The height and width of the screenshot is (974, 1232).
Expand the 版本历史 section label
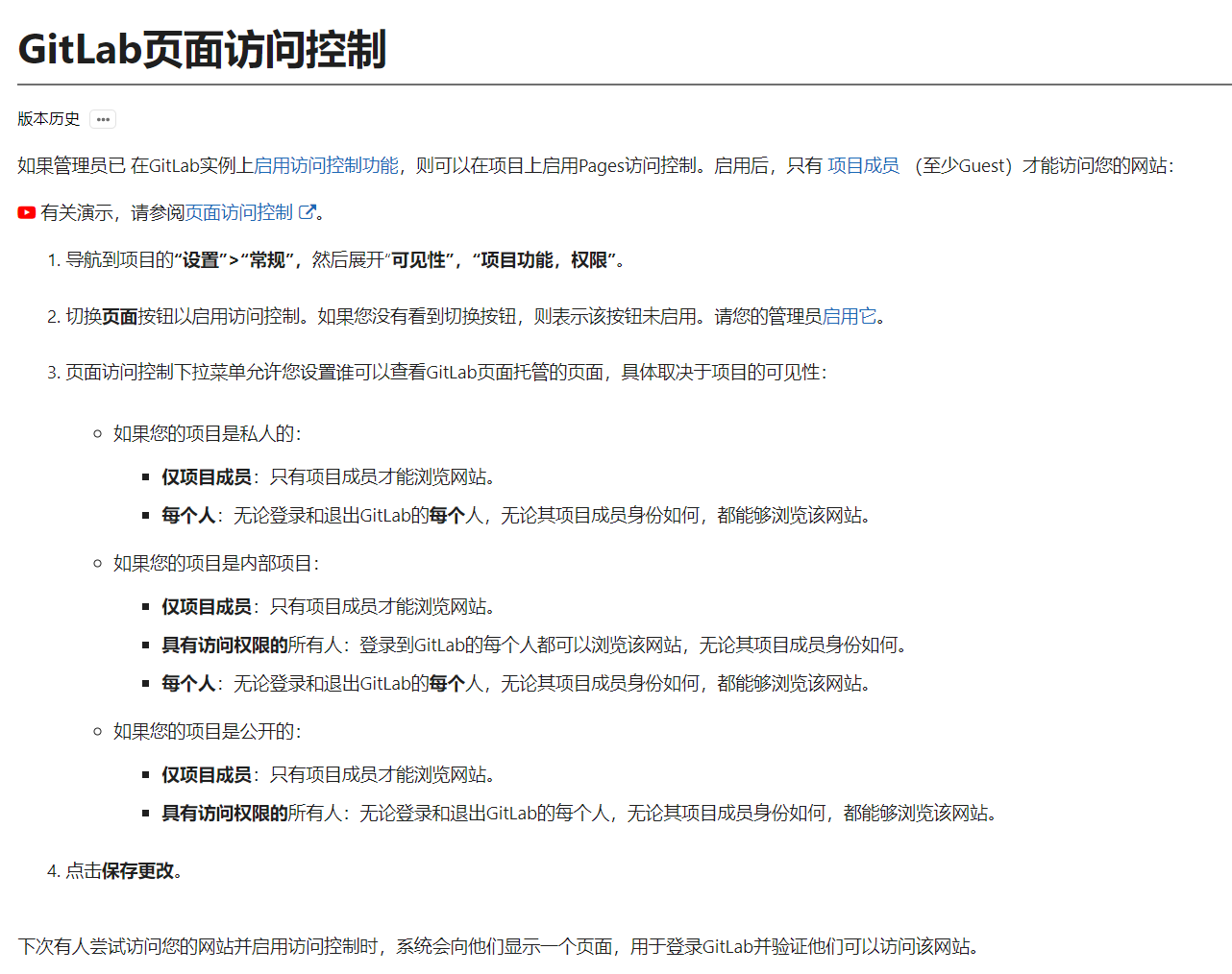coord(49,119)
